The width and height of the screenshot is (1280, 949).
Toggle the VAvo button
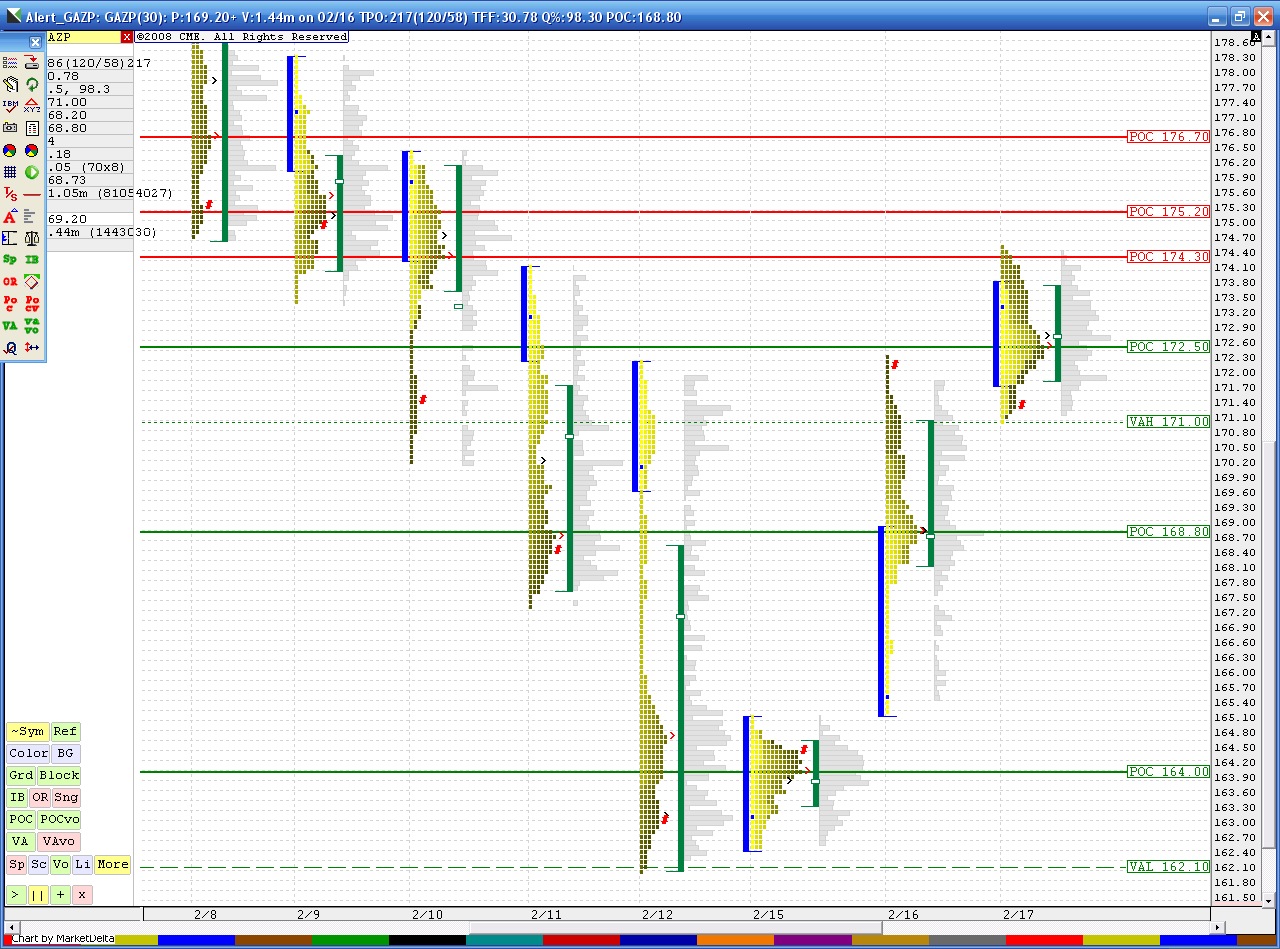click(x=59, y=841)
